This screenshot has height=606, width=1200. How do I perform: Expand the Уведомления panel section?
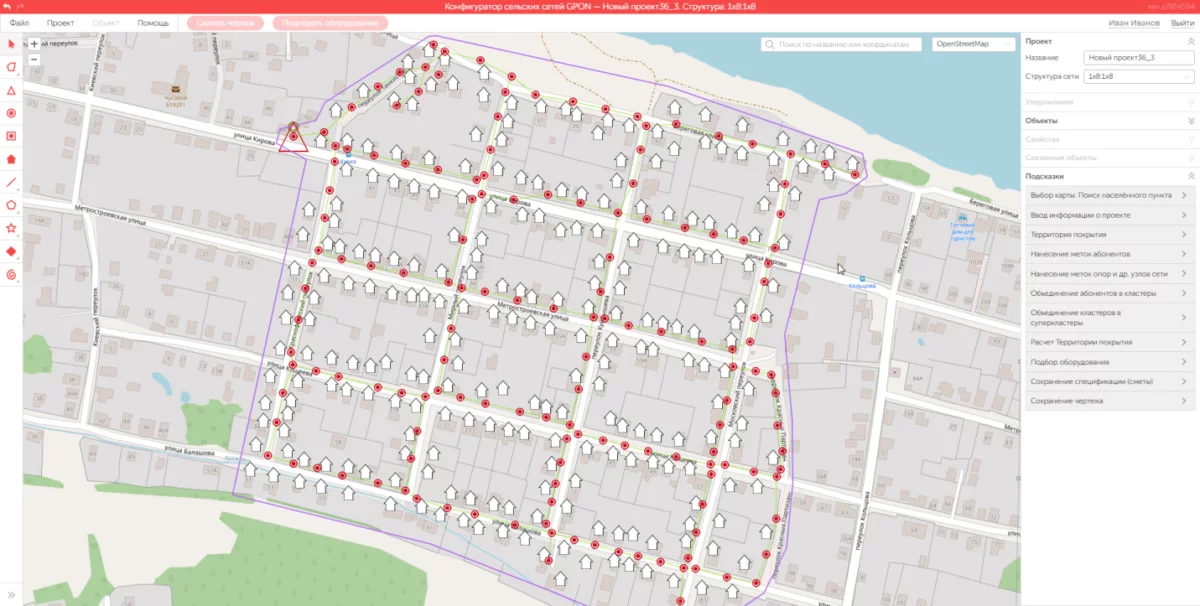(x=1190, y=101)
